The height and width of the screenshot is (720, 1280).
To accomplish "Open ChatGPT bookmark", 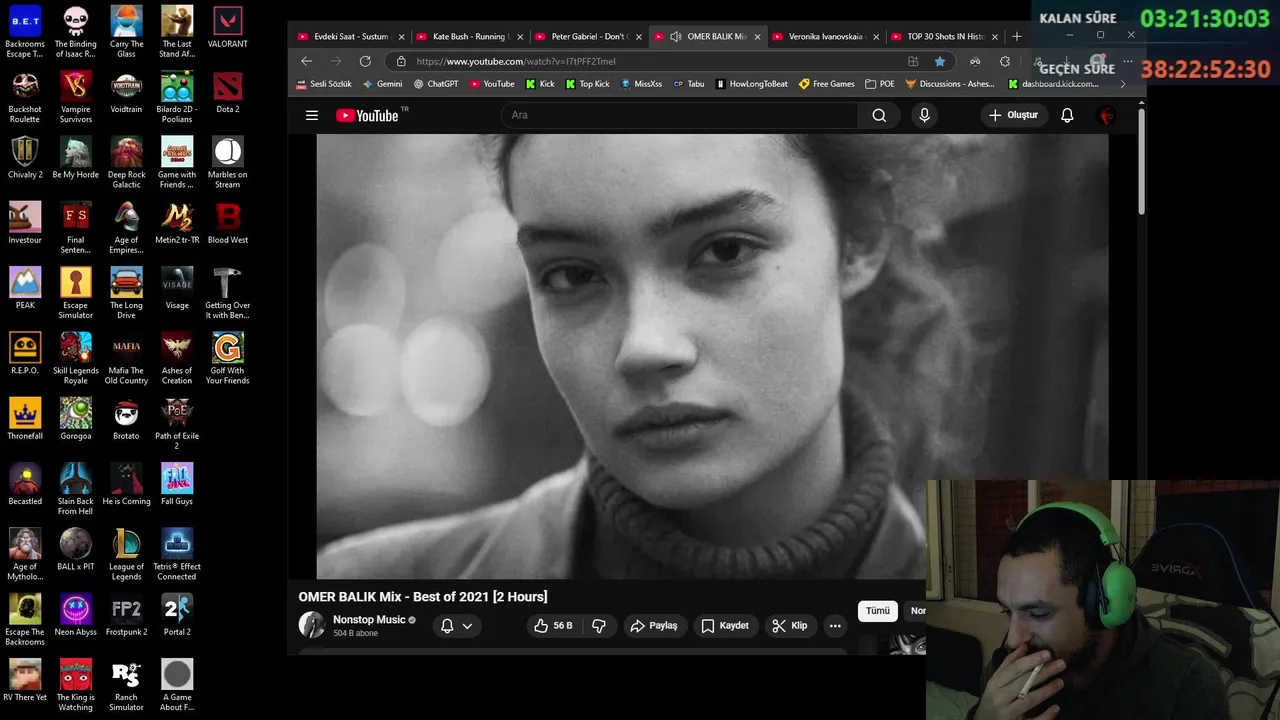I will [x=436, y=84].
